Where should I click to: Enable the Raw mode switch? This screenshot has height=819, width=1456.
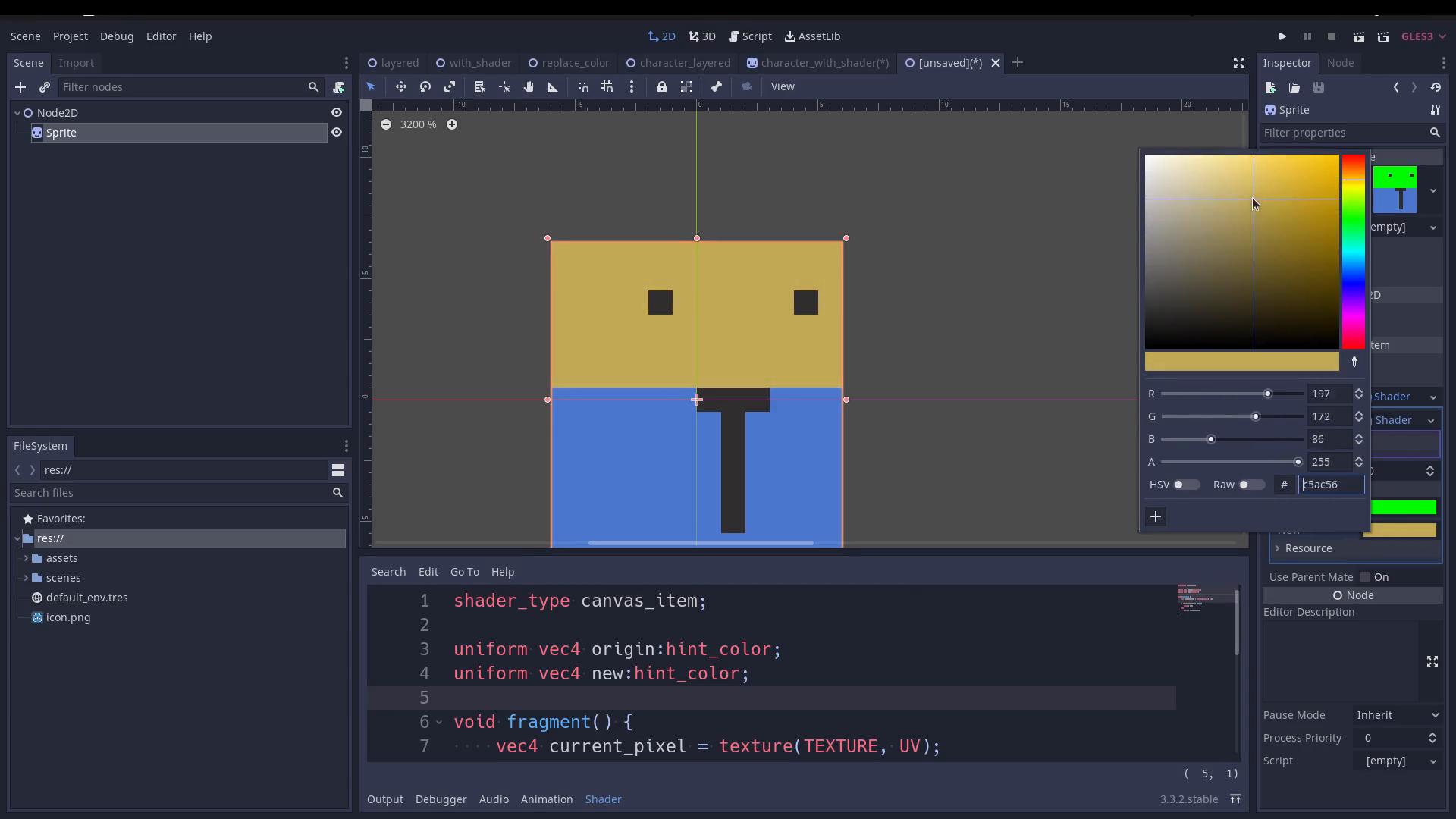(x=1250, y=485)
